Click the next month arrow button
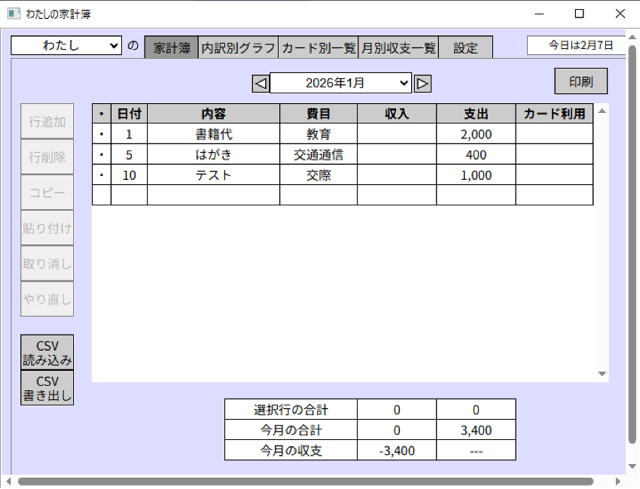The width and height of the screenshot is (640, 489). coord(423,83)
